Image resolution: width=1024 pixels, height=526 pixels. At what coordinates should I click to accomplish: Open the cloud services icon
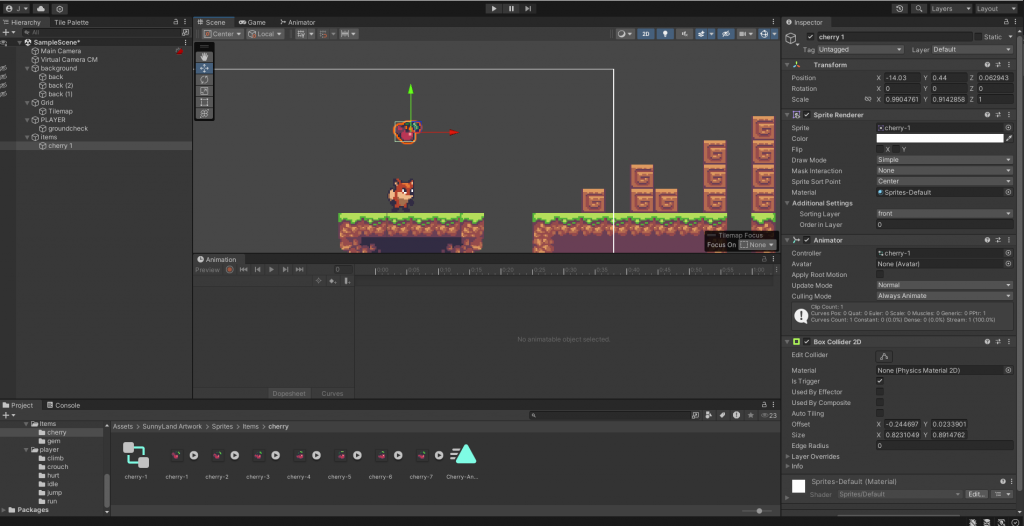pyautogui.click(x=40, y=8)
